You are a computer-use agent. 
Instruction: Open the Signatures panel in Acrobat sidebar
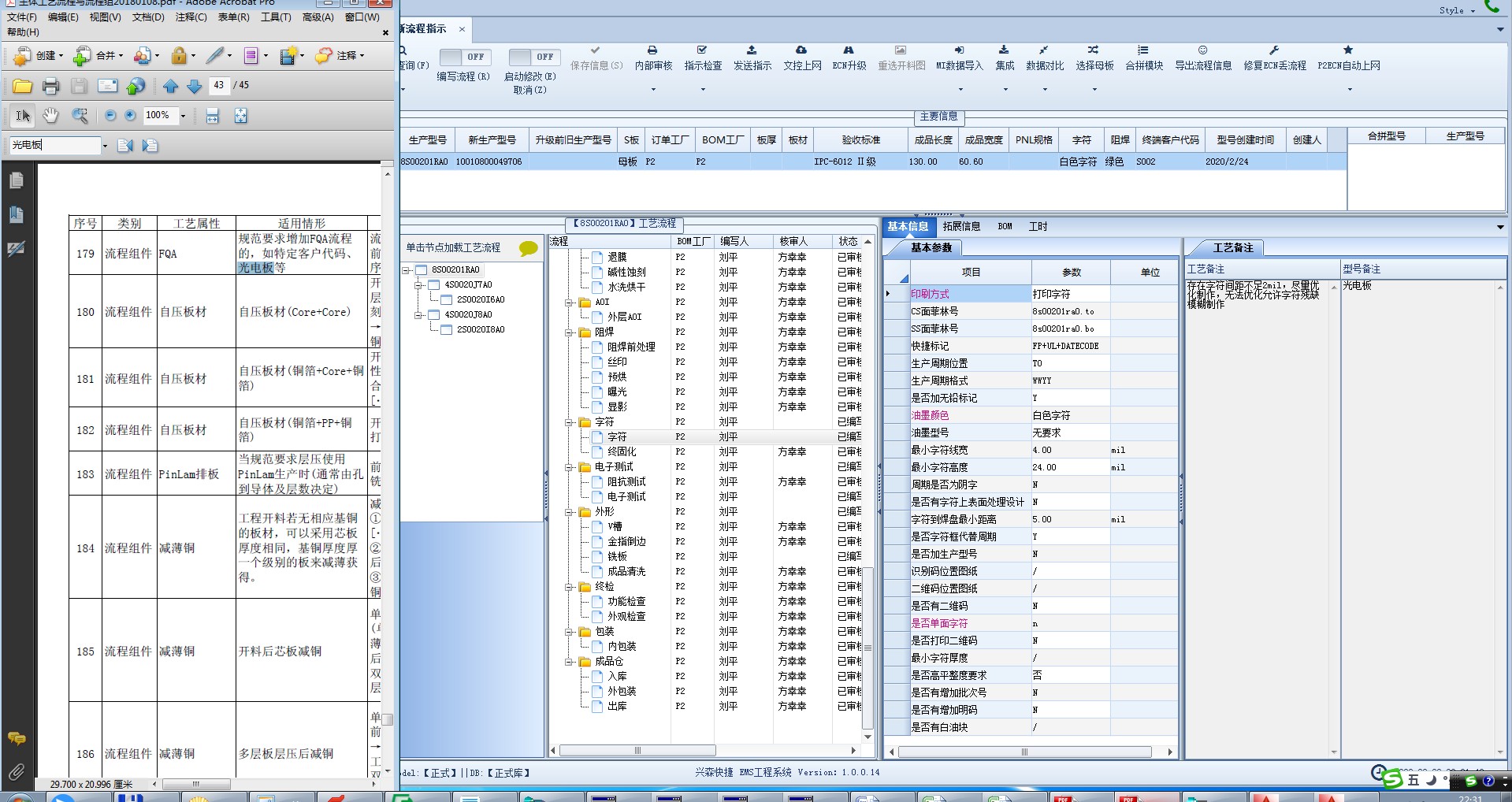click(x=16, y=249)
